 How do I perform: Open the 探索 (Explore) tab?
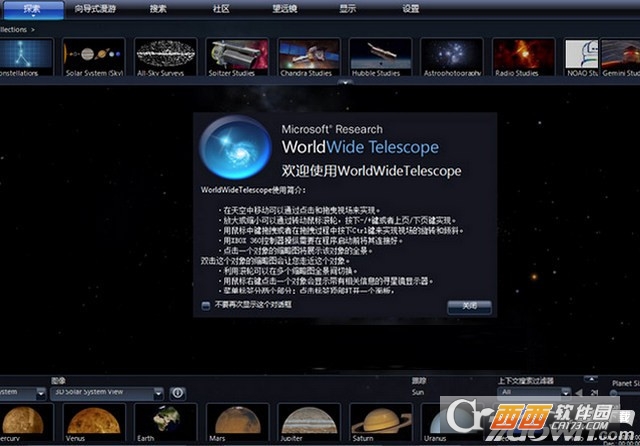pyautogui.click(x=32, y=9)
